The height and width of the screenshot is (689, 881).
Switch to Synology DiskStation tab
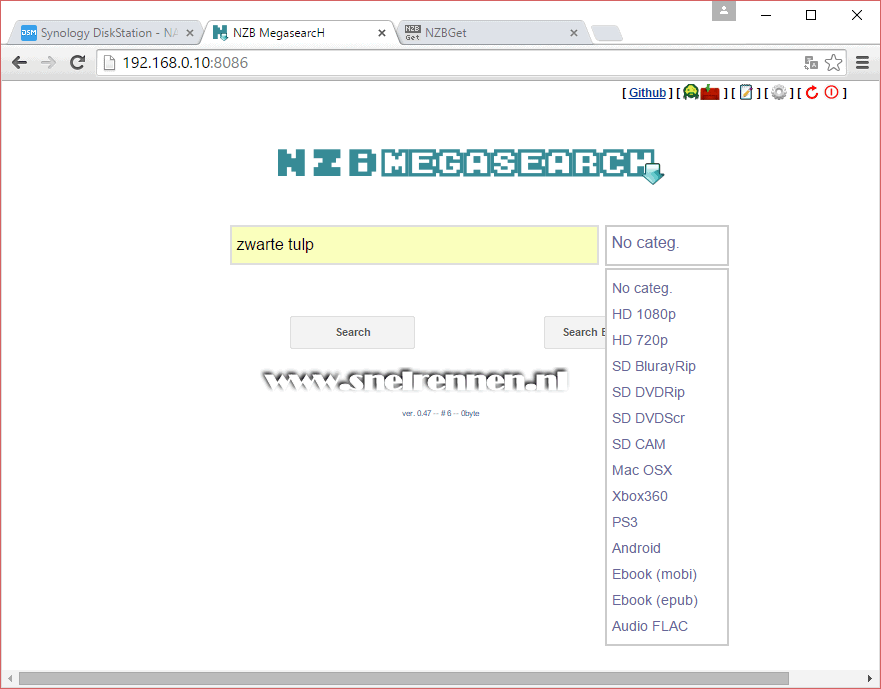[104, 33]
